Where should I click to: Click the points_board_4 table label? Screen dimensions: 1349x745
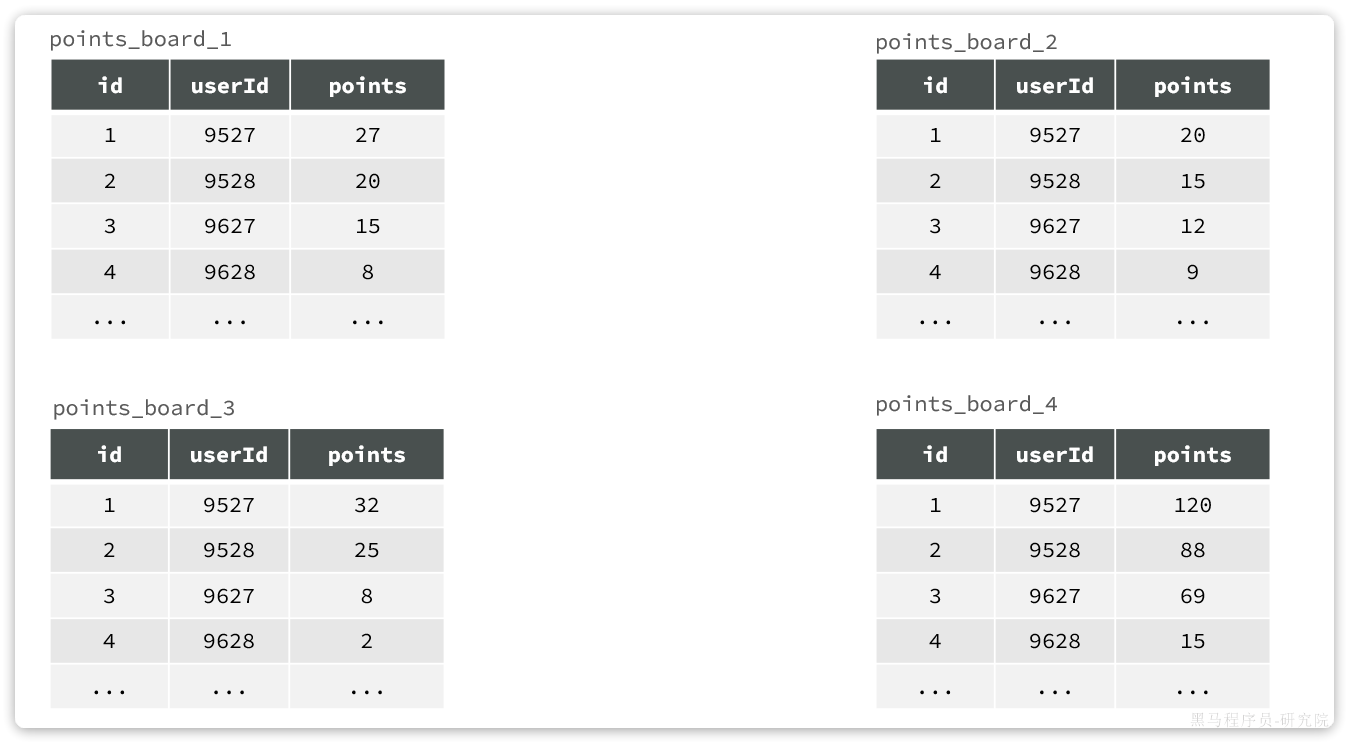coord(966,404)
